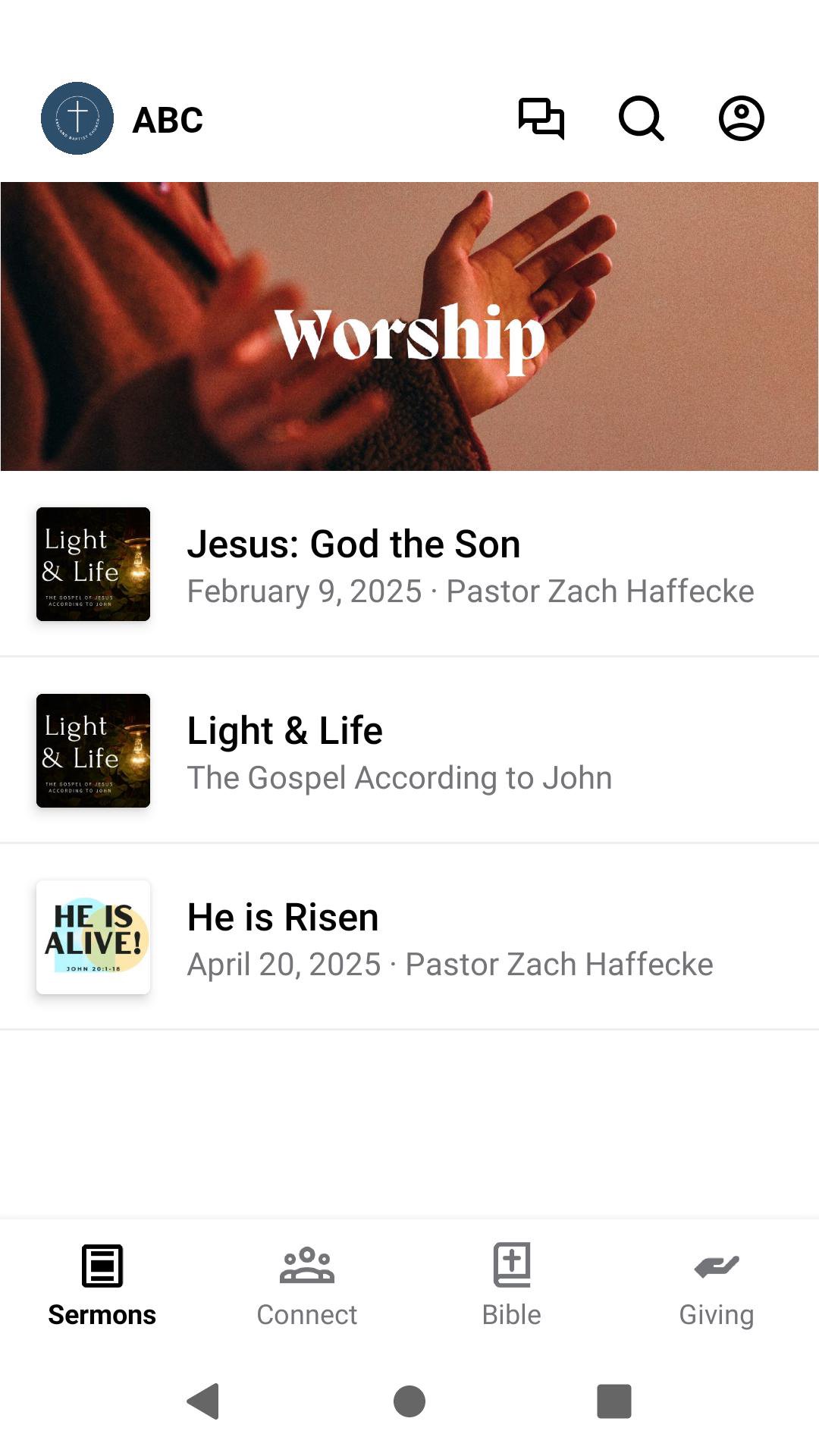Open "He is Risen" sermon title
This screenshot has width=819, height=1456.
coord(283,918)
